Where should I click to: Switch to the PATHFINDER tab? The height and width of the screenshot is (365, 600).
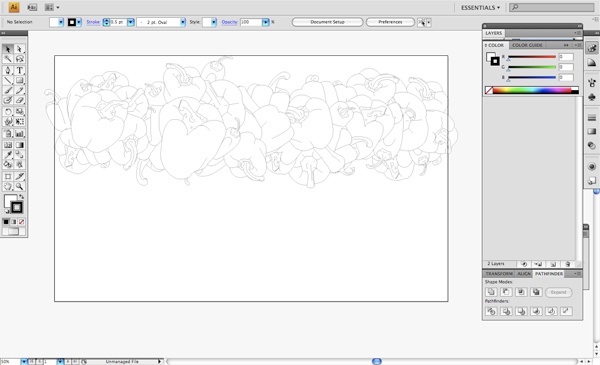coord(549,274)
